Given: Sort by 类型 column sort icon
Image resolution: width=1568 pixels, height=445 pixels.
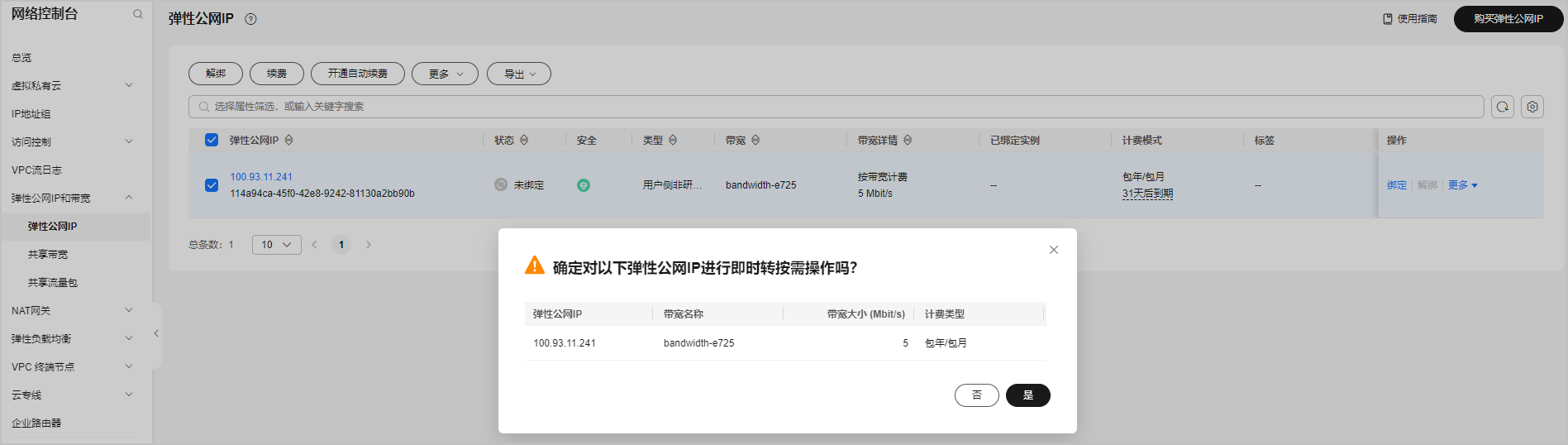Looking at the screenshot, I should [x=673, y=141].
